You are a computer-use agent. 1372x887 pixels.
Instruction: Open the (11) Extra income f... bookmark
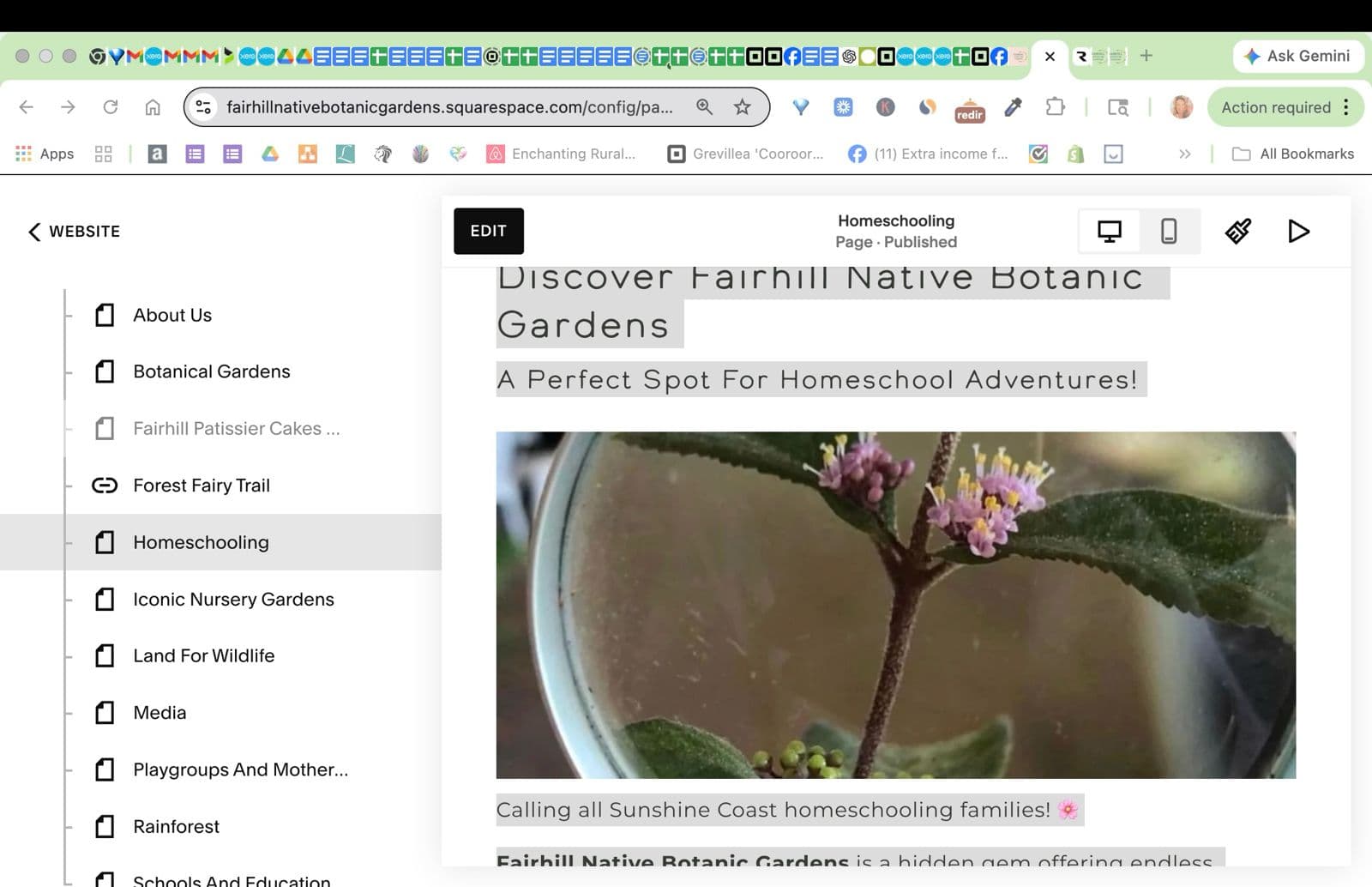coord(928,154)
